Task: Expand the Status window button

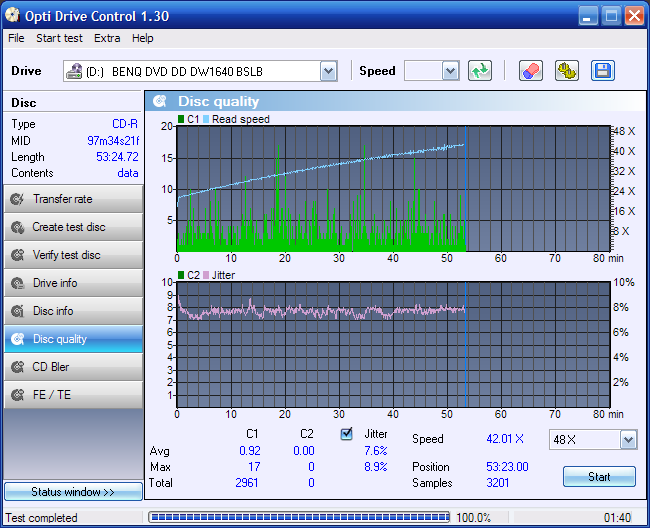Action: click(73, 492)
